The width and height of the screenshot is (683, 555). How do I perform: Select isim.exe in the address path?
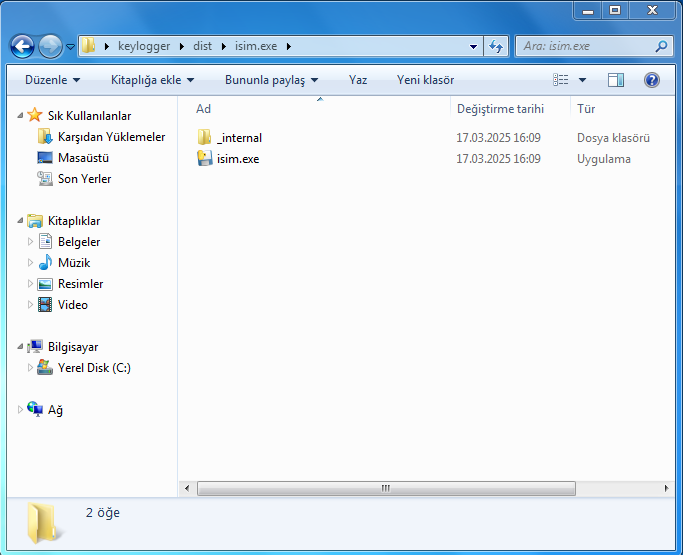point(256,46)
